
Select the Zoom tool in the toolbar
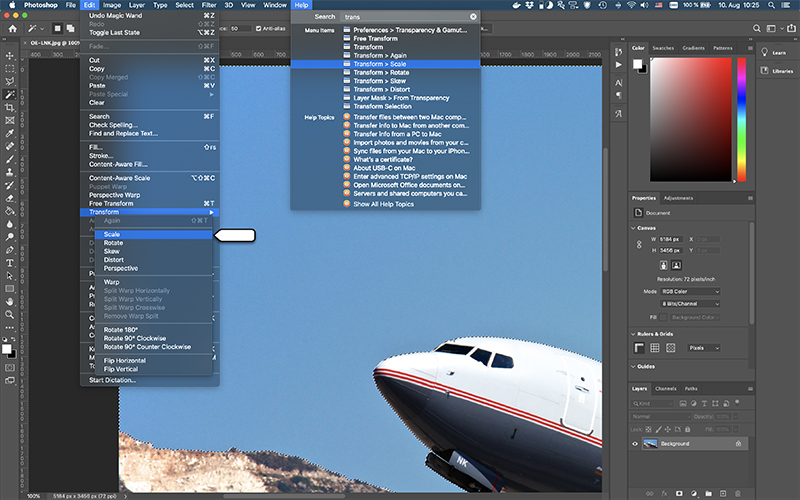click(x=9, y=315)
